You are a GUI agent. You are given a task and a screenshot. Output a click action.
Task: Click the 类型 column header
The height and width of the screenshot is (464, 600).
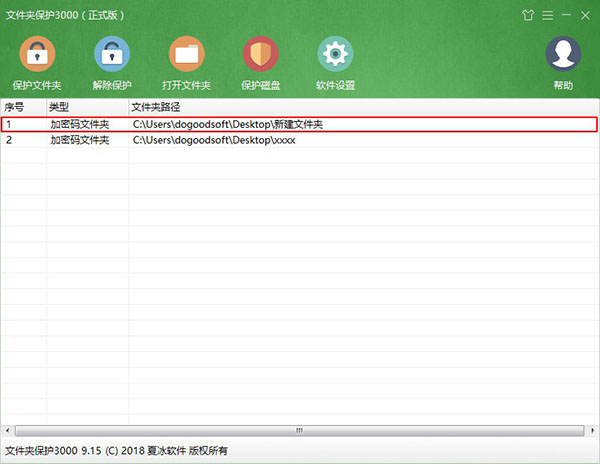click(87, 106)
